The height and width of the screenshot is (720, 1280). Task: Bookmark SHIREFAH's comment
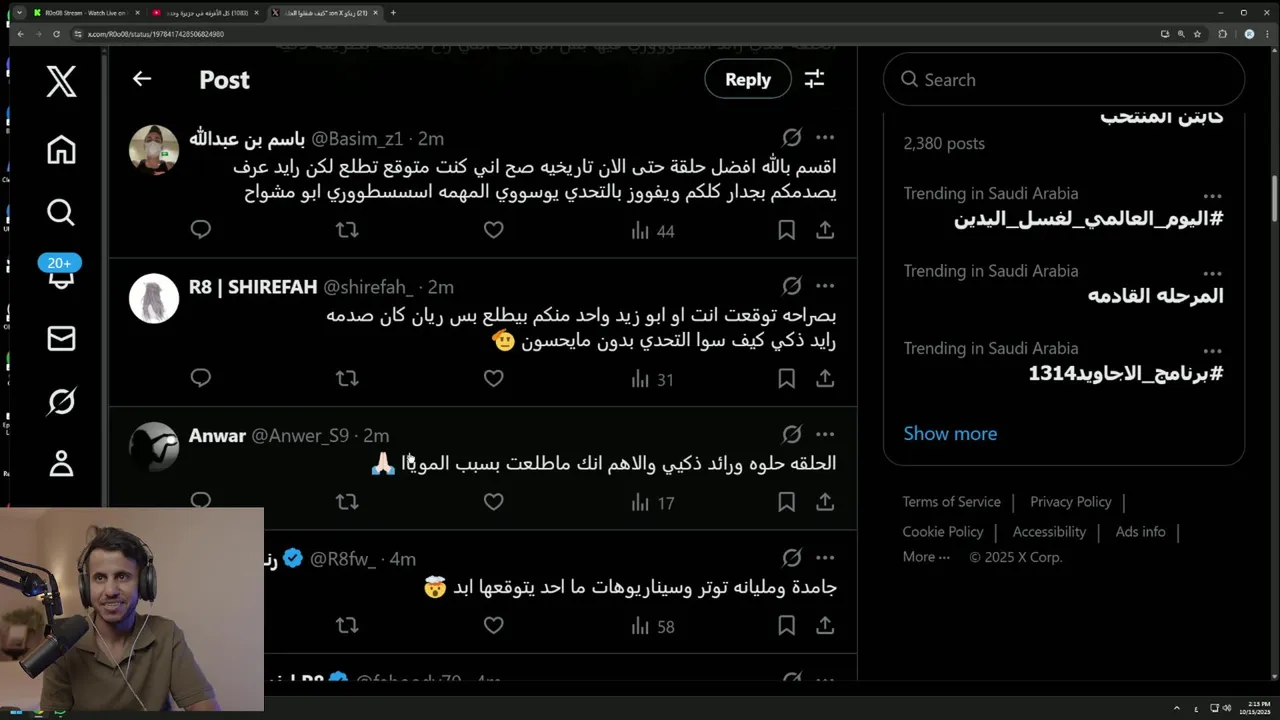(787, 378)
